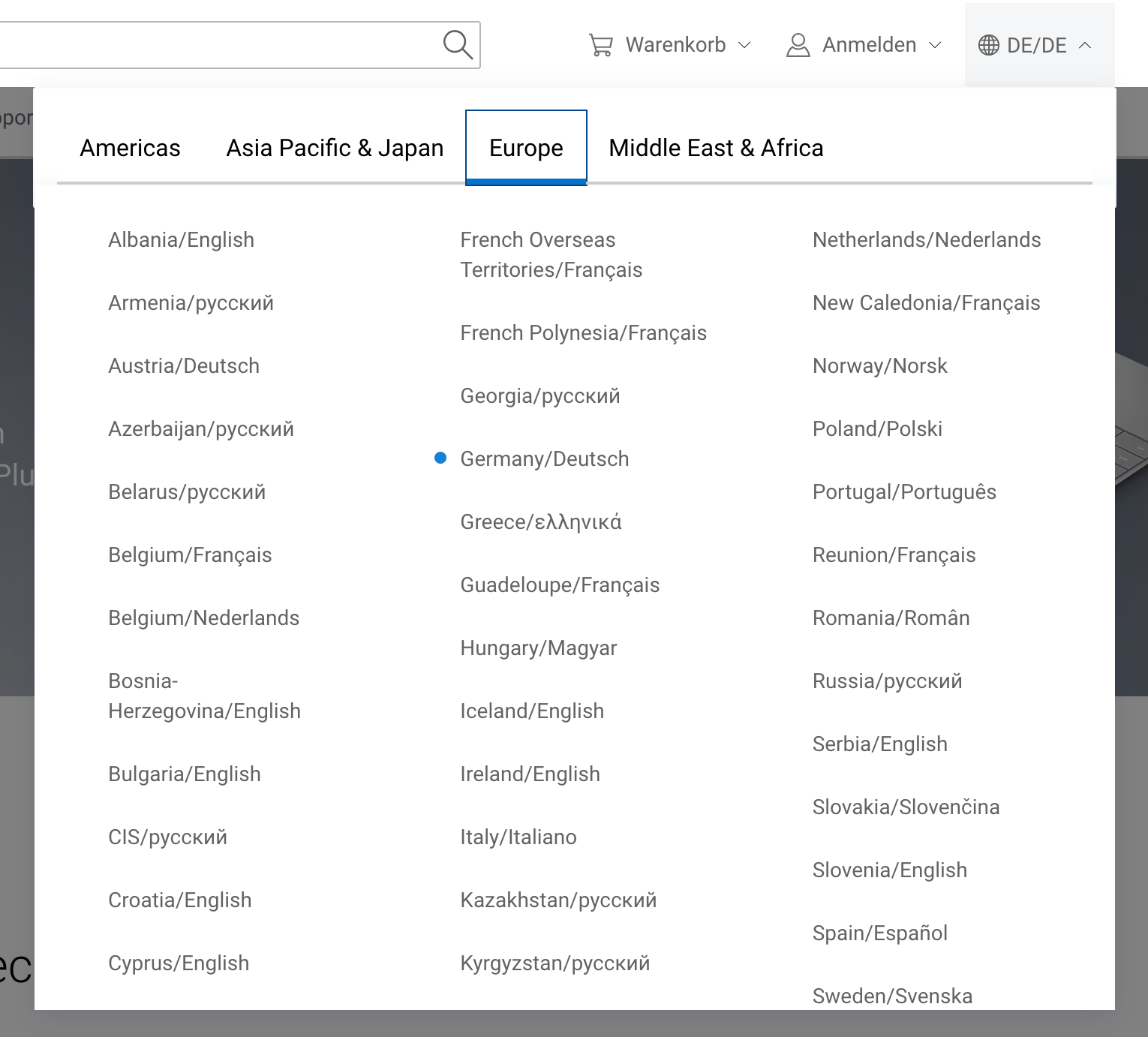
Task: Click the shopping cart icon
Action: 600,45
